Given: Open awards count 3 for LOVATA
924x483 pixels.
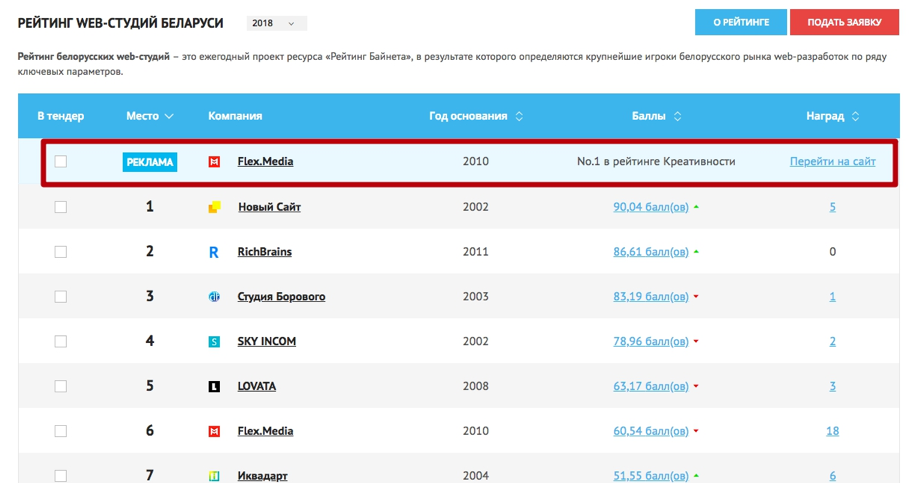Looking at the screenshot, I should coord(833,386).
